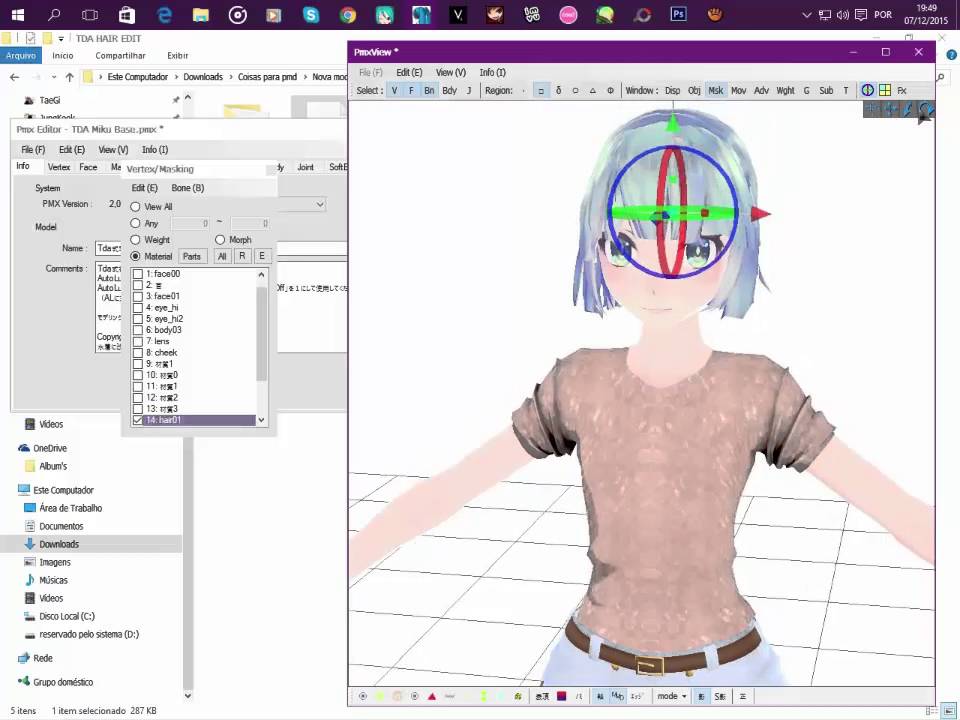Open the Disp window in PmxView
The height and width of the screenshot is (720, 960).
(x=673, y=91)
